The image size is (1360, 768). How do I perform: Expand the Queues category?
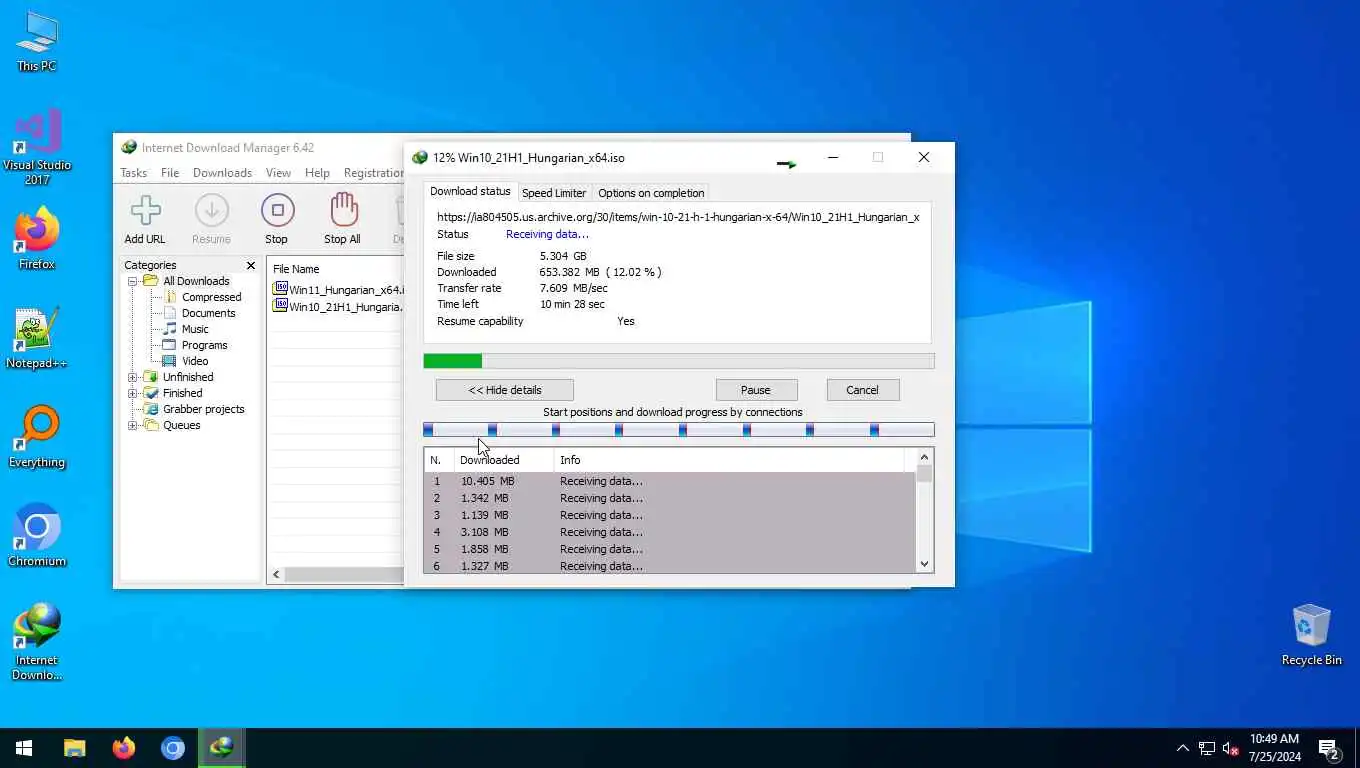(132, 425)
